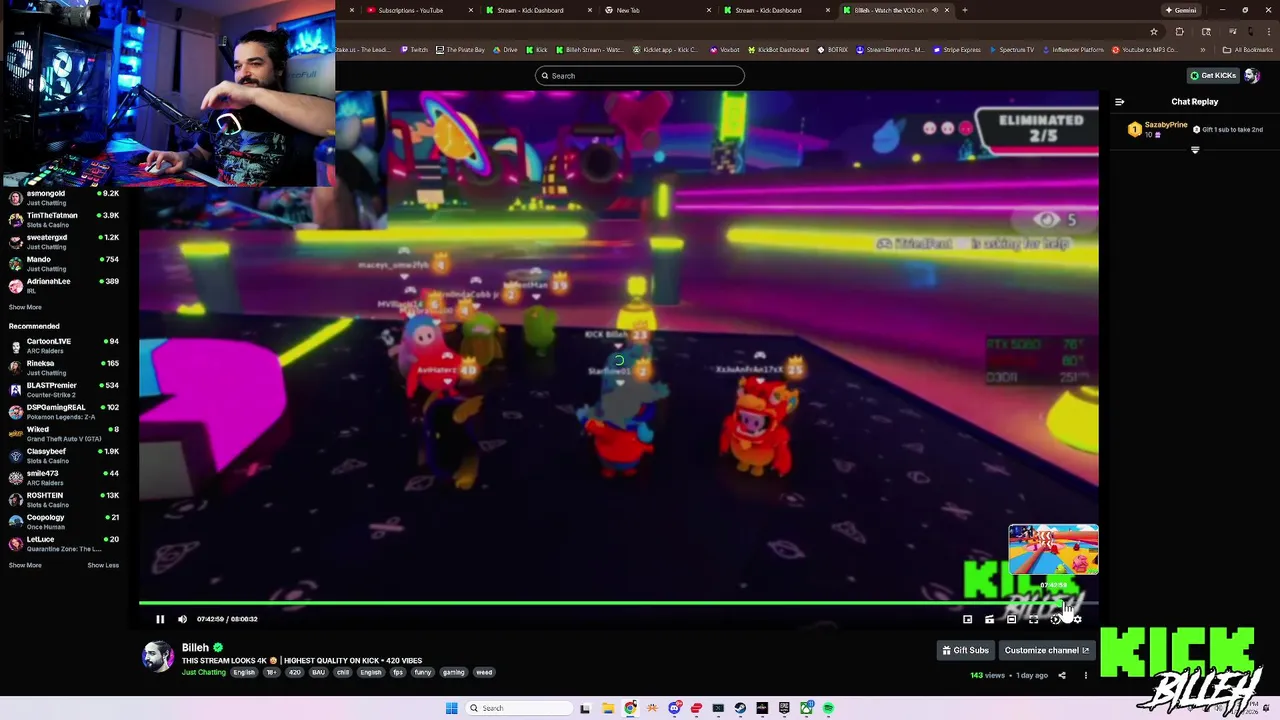Open the Customize channel link

click(1047, 650)
